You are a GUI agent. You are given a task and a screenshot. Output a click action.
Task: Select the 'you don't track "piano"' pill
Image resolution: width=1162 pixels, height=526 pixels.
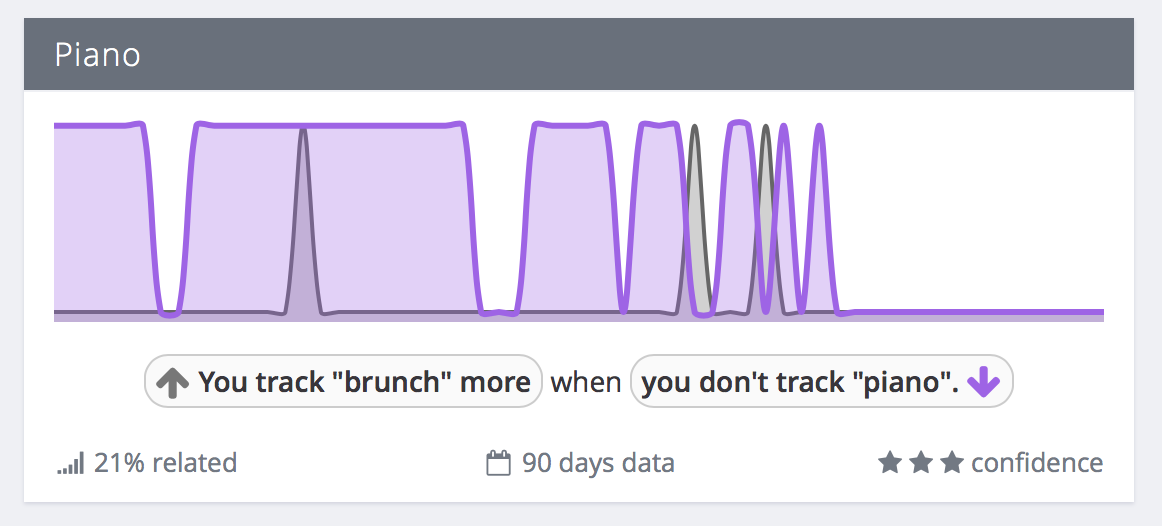[x=821, y=382]
